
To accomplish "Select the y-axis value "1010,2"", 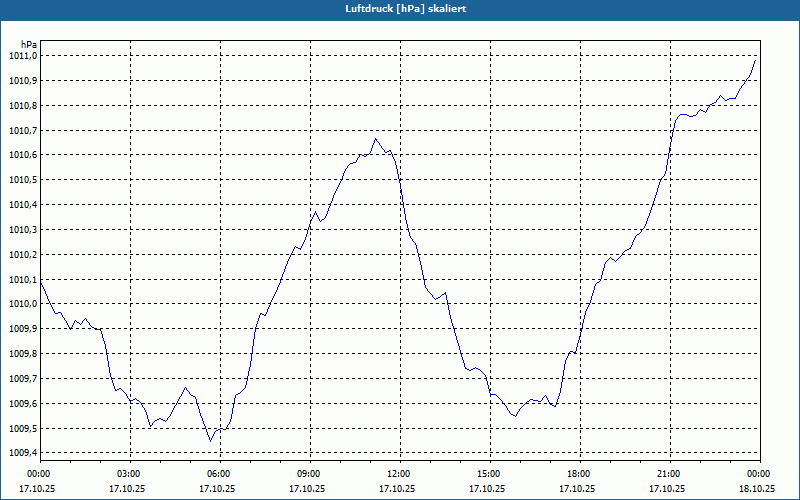I will point(23,255).
